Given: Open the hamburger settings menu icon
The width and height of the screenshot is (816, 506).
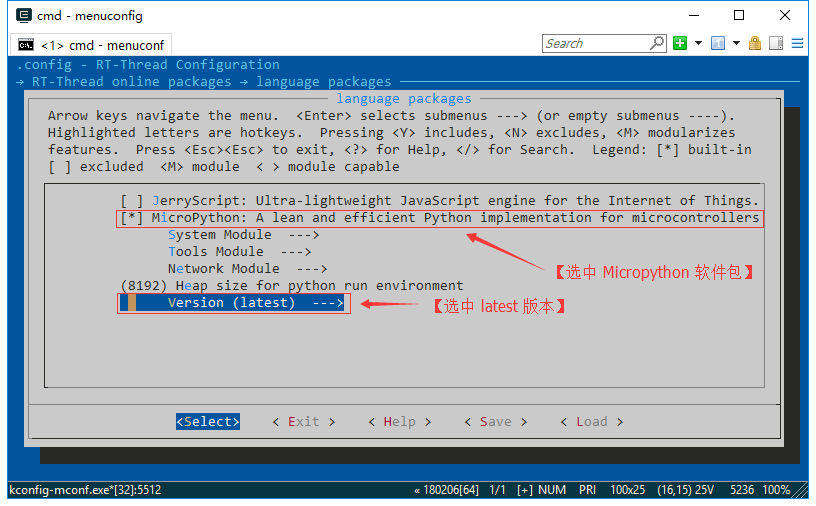Looking at the screenshot, I should tap(797, 43).
